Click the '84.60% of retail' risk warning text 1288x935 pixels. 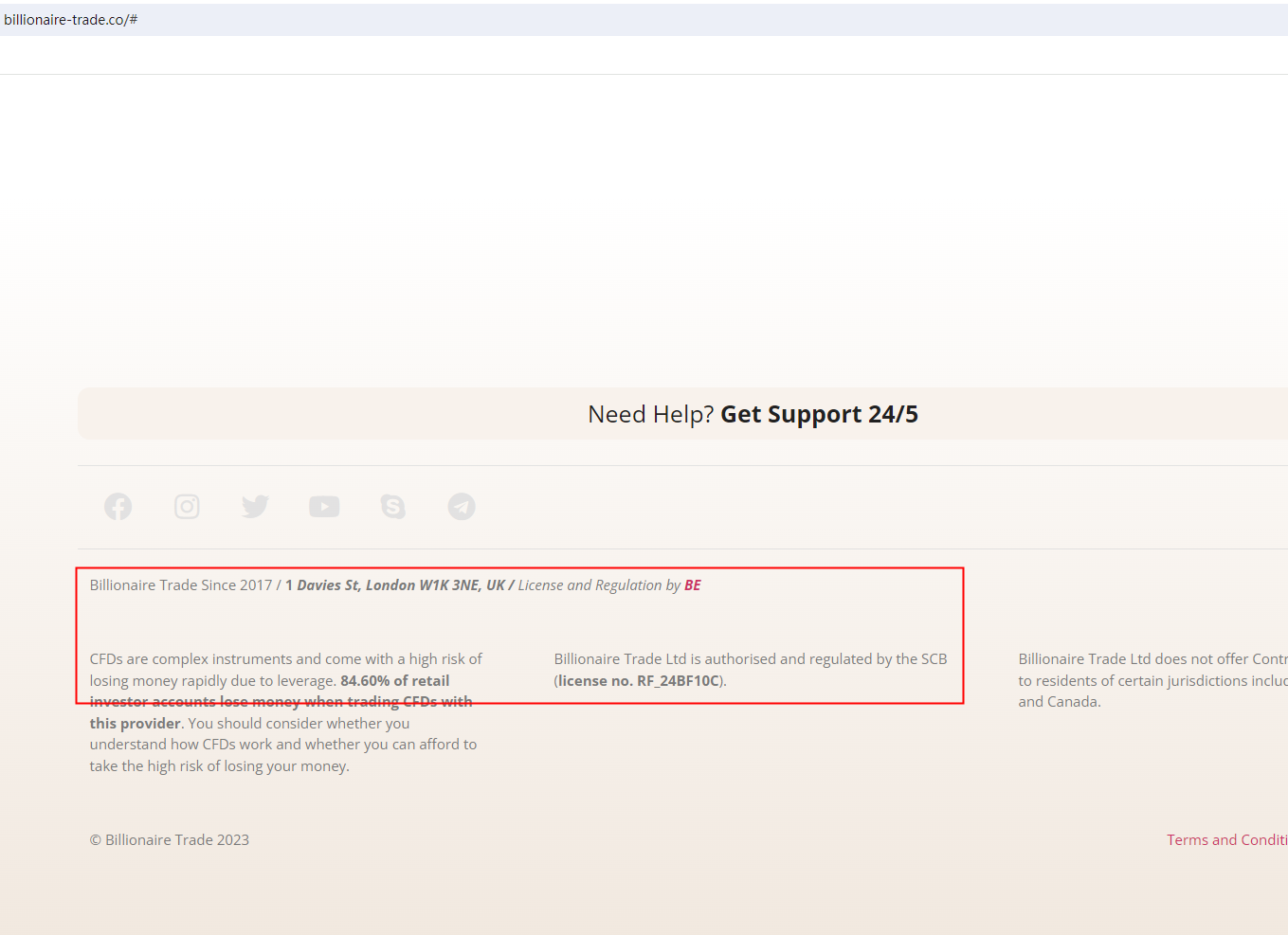395,681
